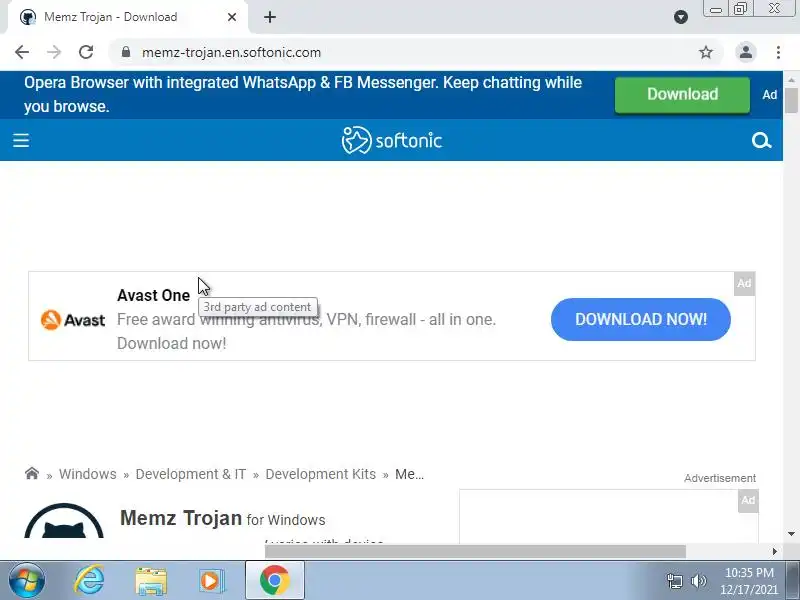Screen dimensions: 800x600
Task: Click the Memz Trojan for Windows heading
Action: point(222,518)
